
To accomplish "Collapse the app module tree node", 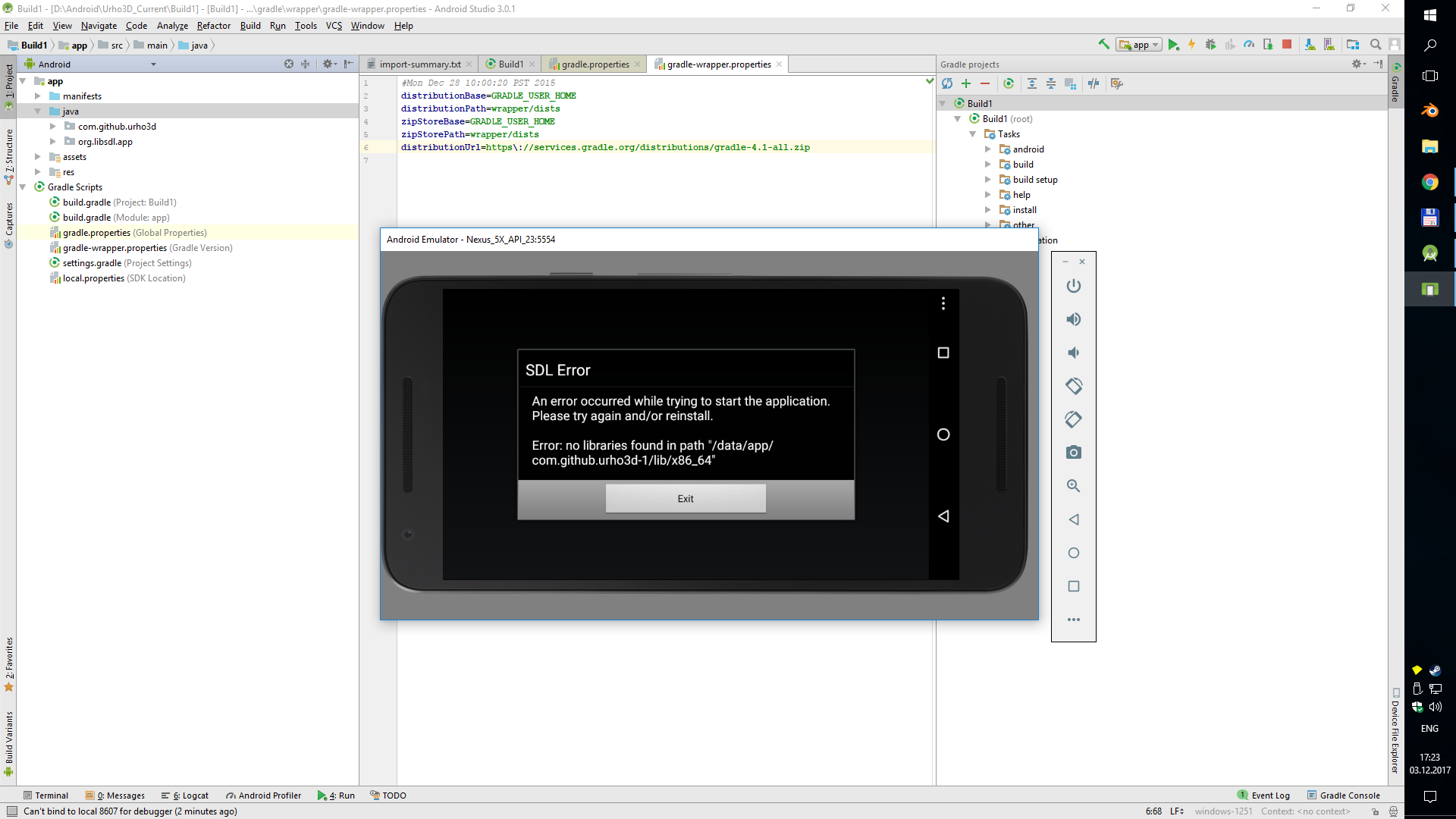I will coord(23,81).
